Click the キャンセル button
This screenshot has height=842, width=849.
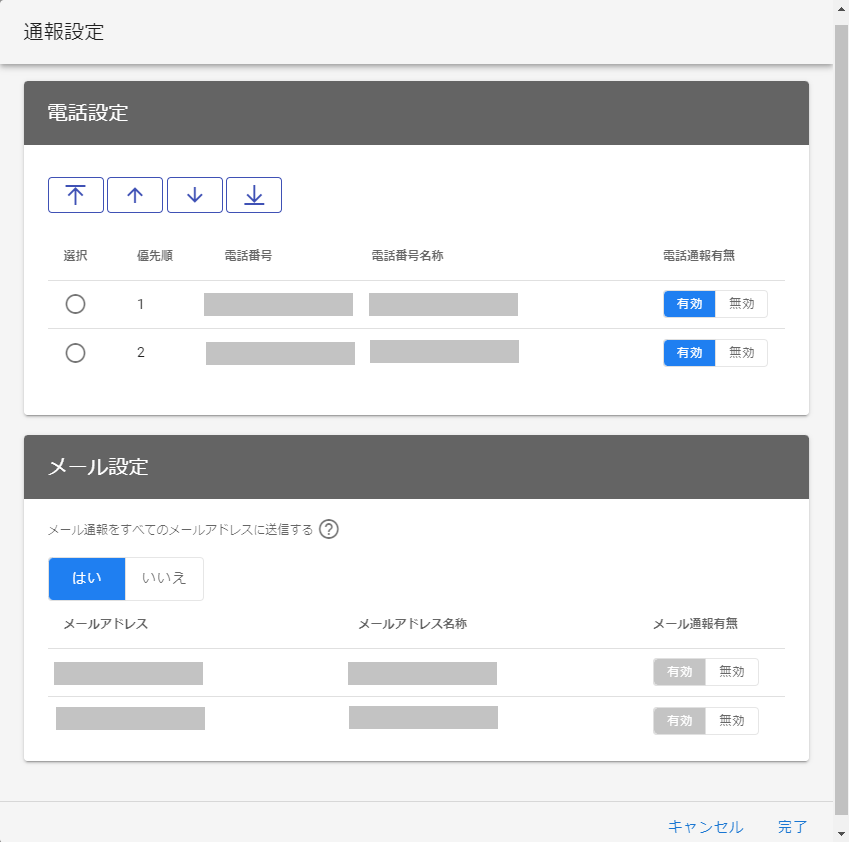pyautogui.click(x=705, y=827)
